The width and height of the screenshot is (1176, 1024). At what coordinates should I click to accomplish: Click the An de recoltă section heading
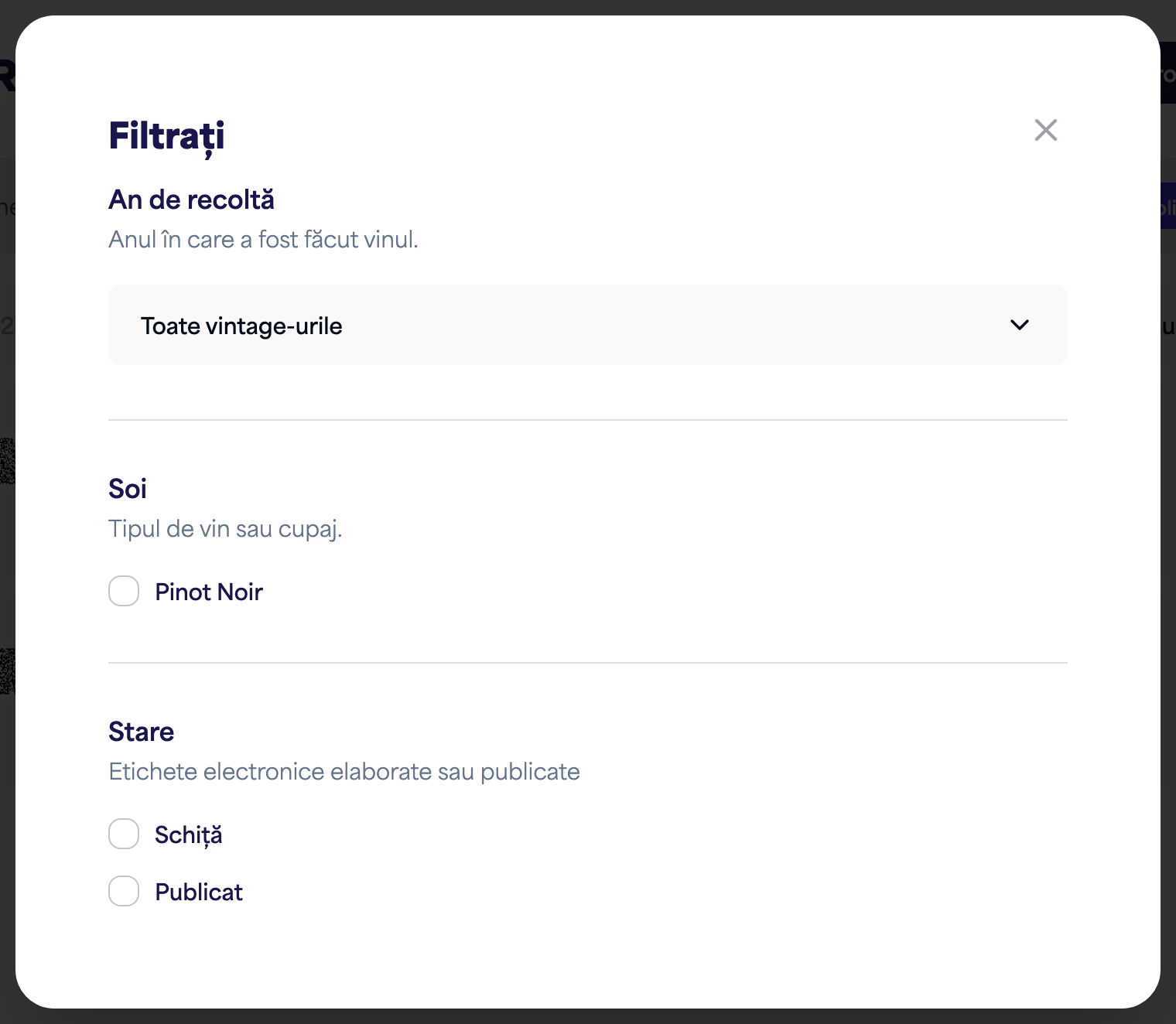tap(191, 200)
